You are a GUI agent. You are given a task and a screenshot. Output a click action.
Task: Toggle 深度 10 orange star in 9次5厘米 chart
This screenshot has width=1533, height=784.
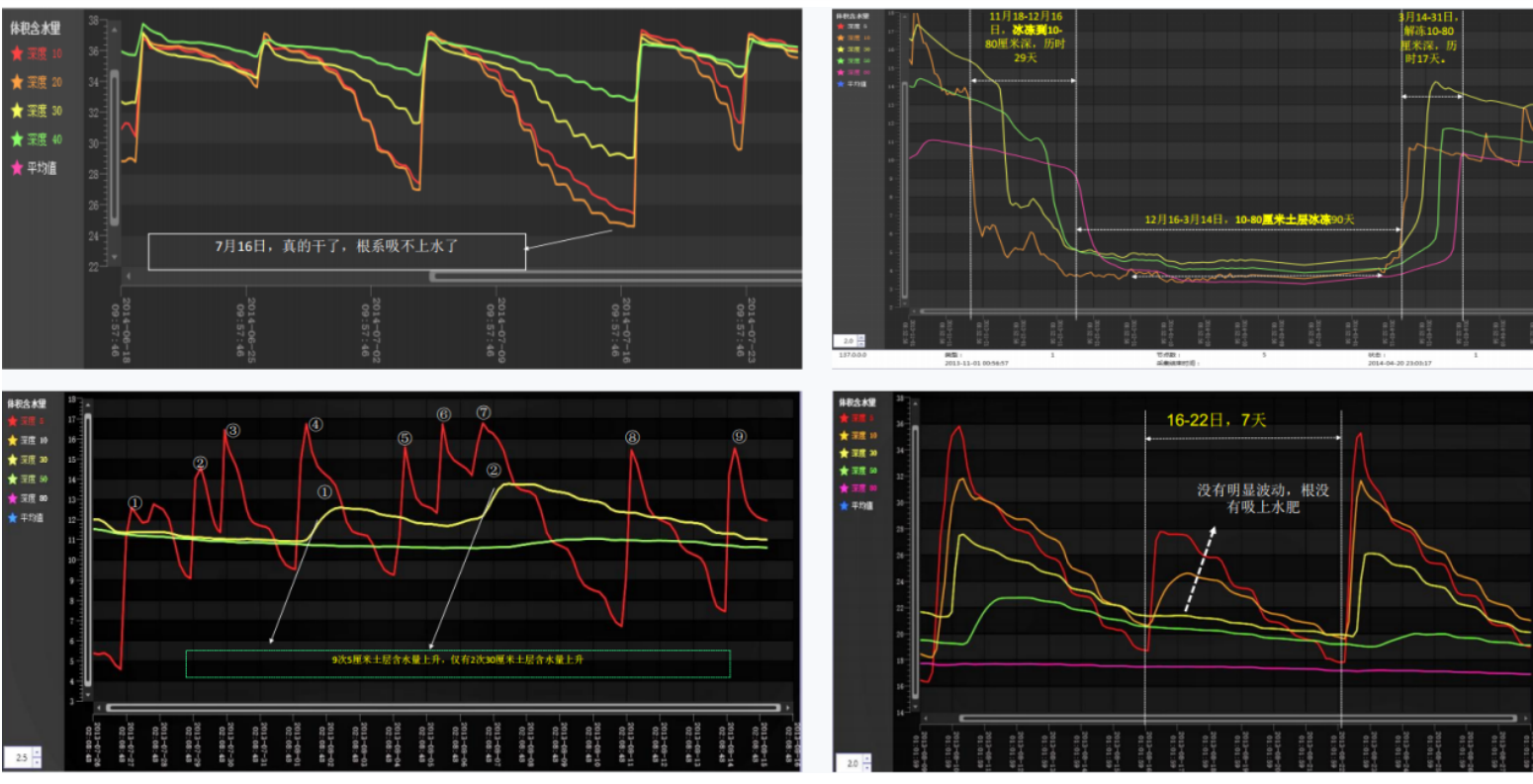[12, 441]
